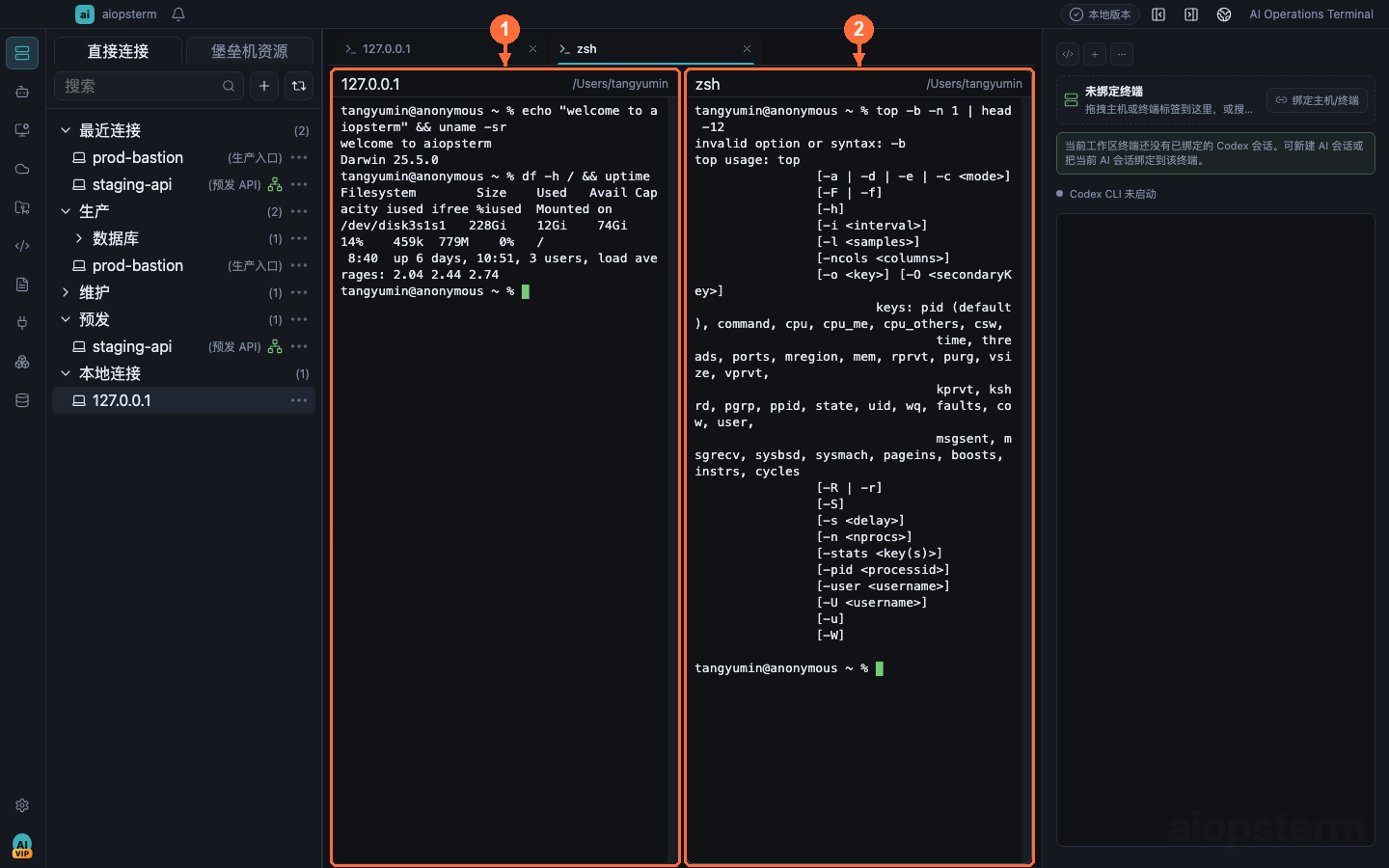This screenshot has height=868, width=1389.
Task: Switch to the 直接连接 tab
Action: pyautogui.click(x=118, y=51)
